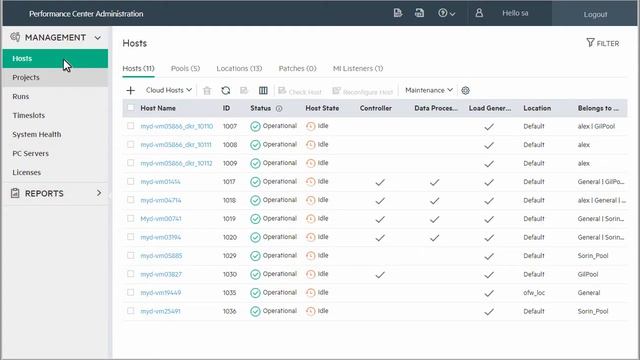
Task: Click the Idle state icon for host 1030
Action: coord(311,274)
